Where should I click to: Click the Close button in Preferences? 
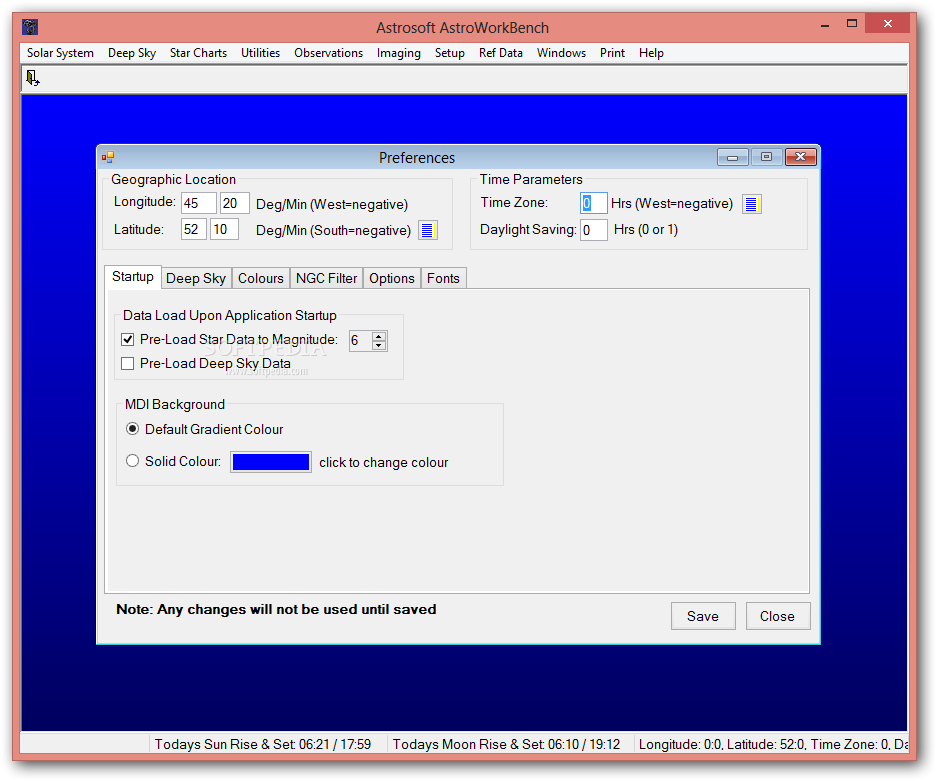click(777, 616)
